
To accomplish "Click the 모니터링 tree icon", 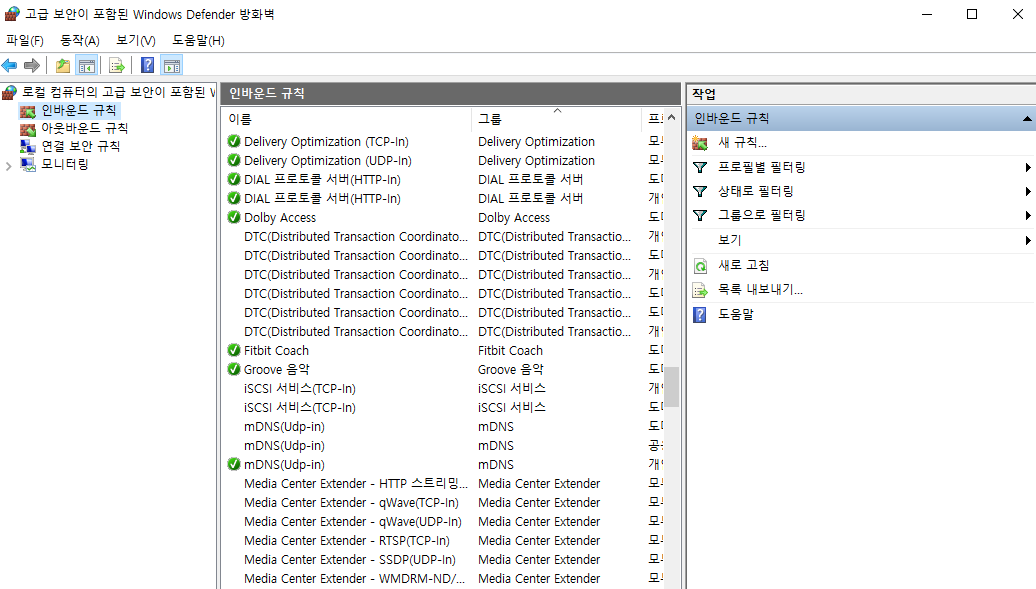I will [28, 164].
